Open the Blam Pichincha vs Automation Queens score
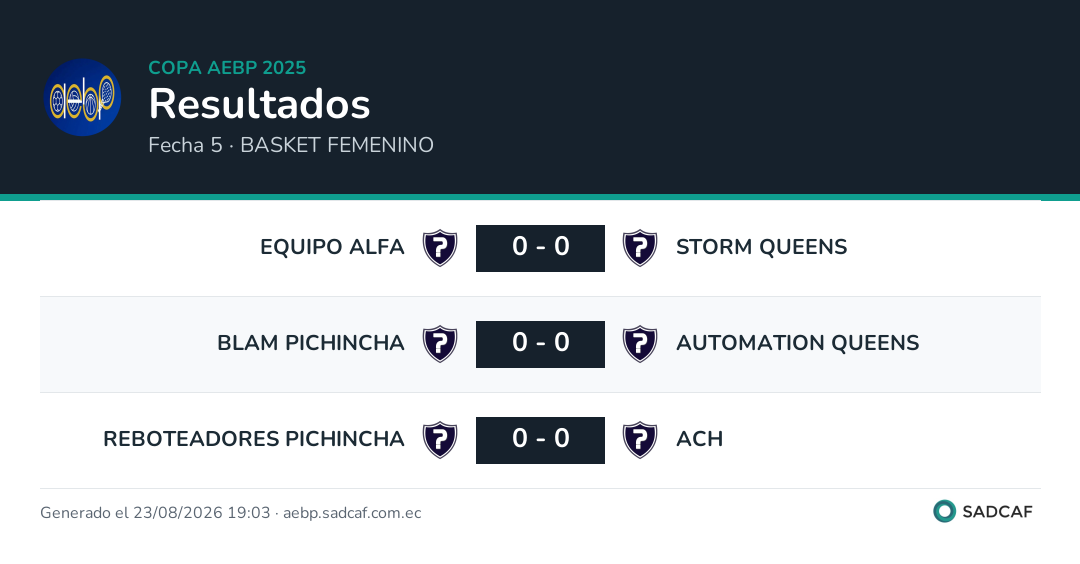Image resolution: width=1080 pixels, height=564 pixels. click(x=541, y=344)
